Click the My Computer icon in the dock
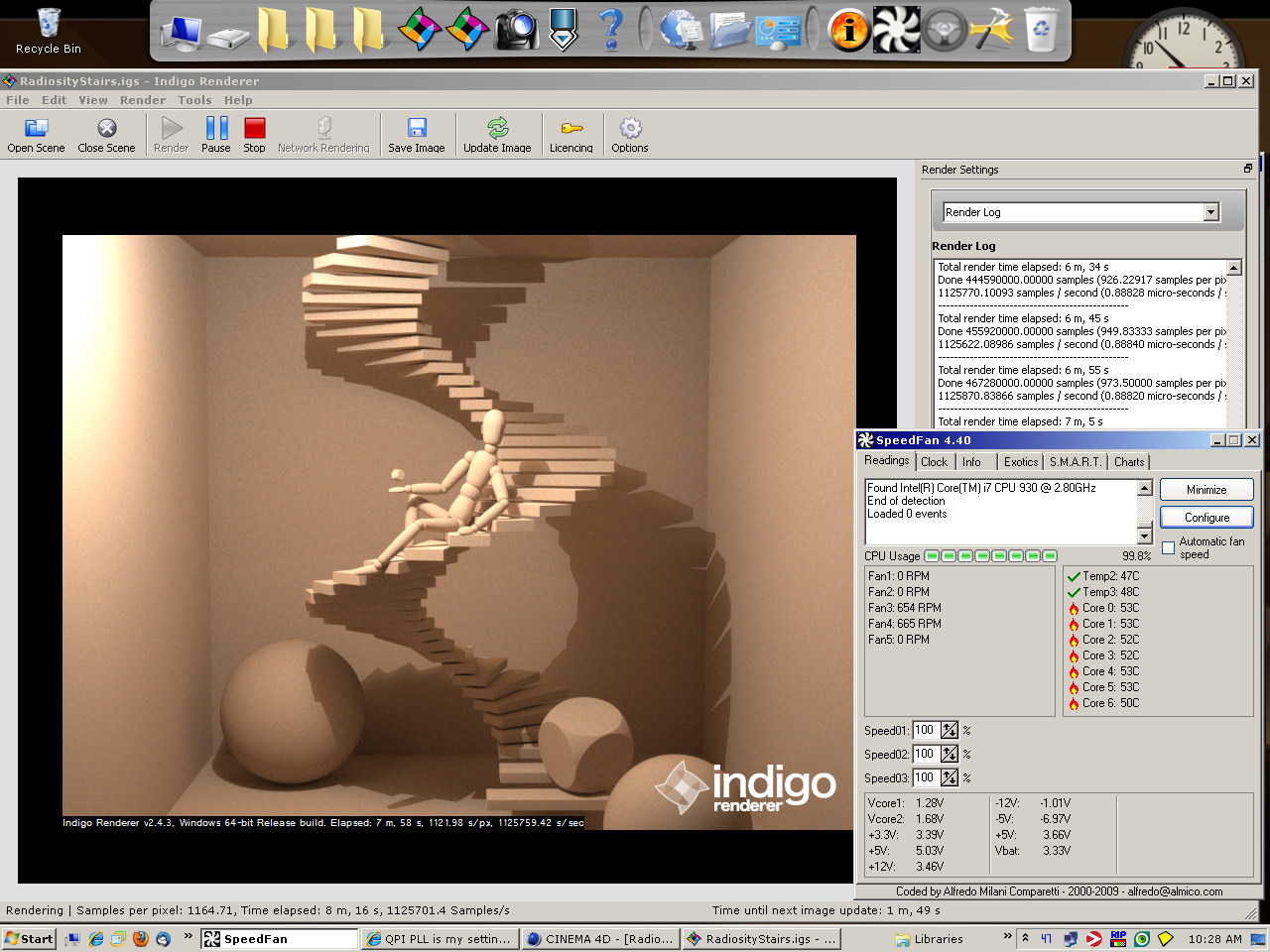 [x=183, y=32]
